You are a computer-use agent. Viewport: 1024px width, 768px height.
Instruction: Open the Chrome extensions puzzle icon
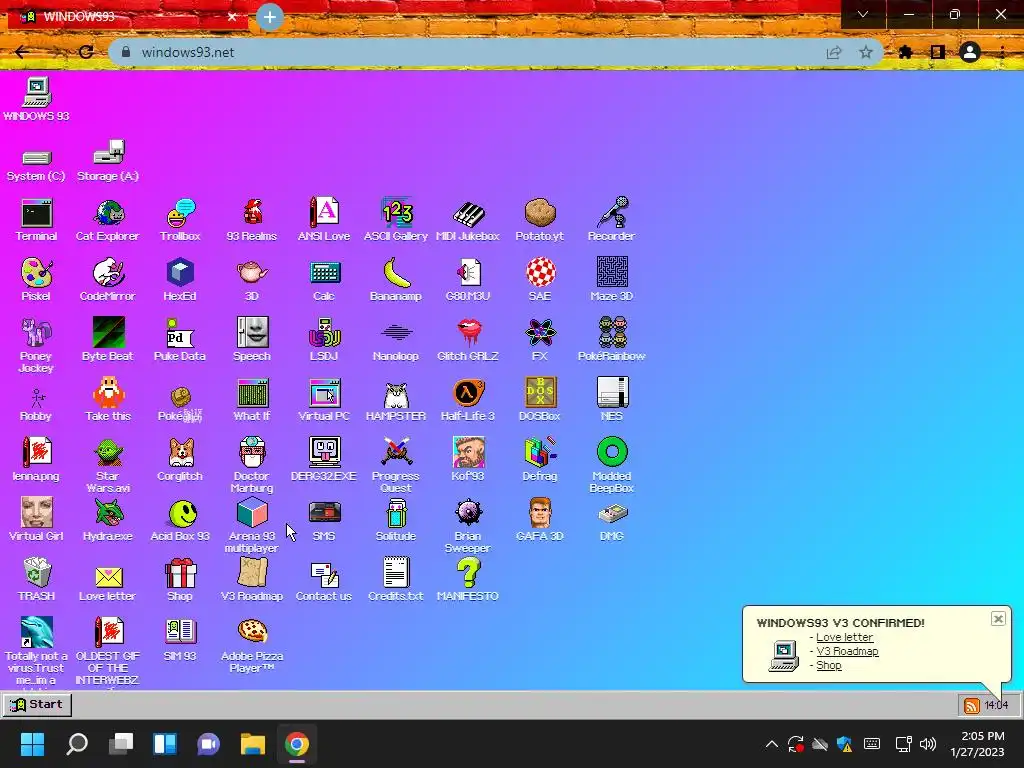(905, 52)
